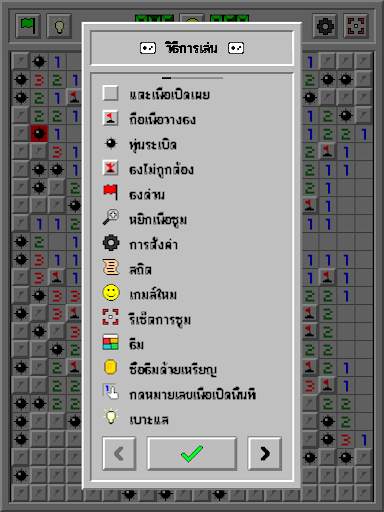Click the 'ธีม' label

click(136, 344)
